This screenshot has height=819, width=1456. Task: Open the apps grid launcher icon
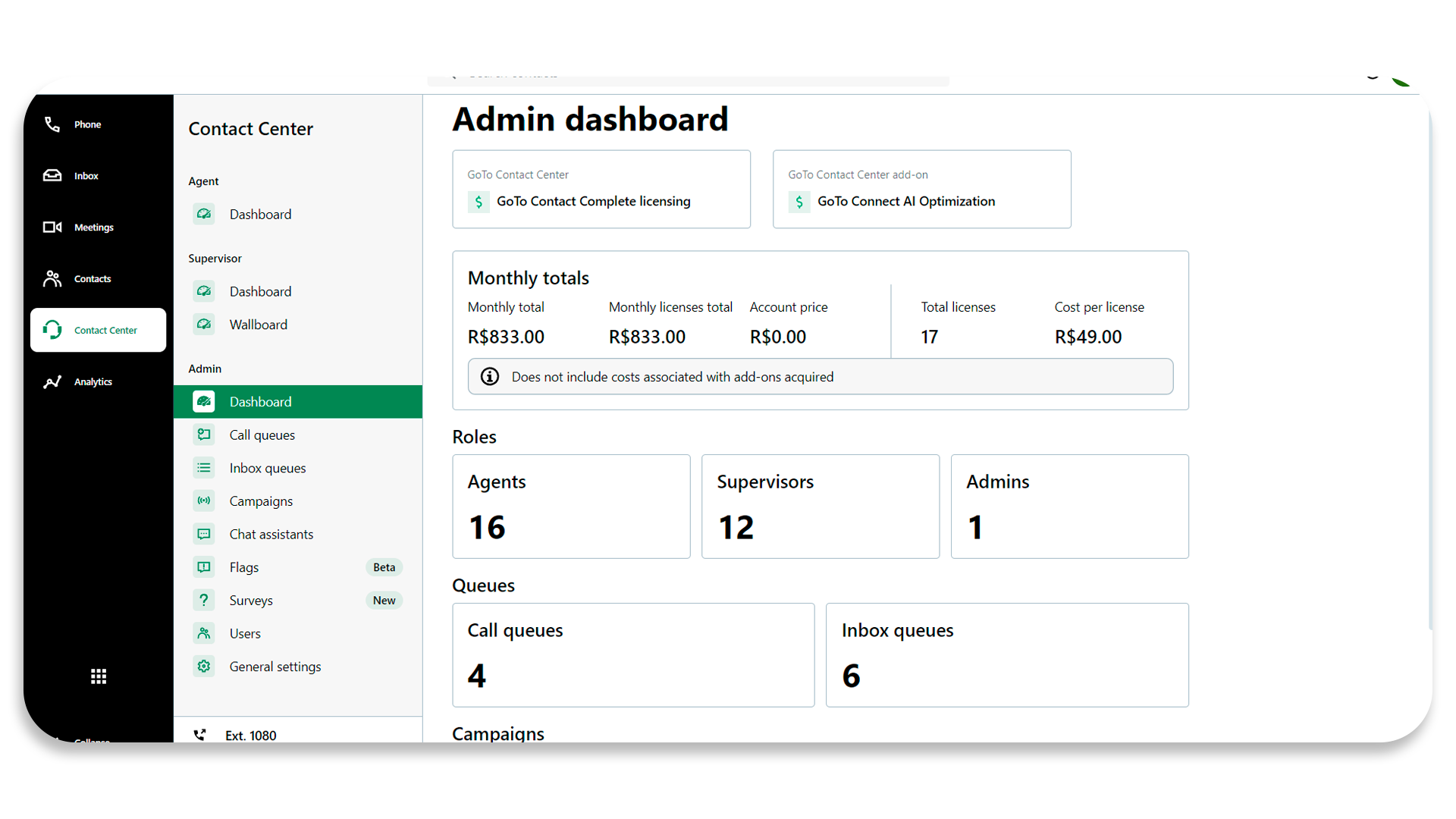click(99, 676)
